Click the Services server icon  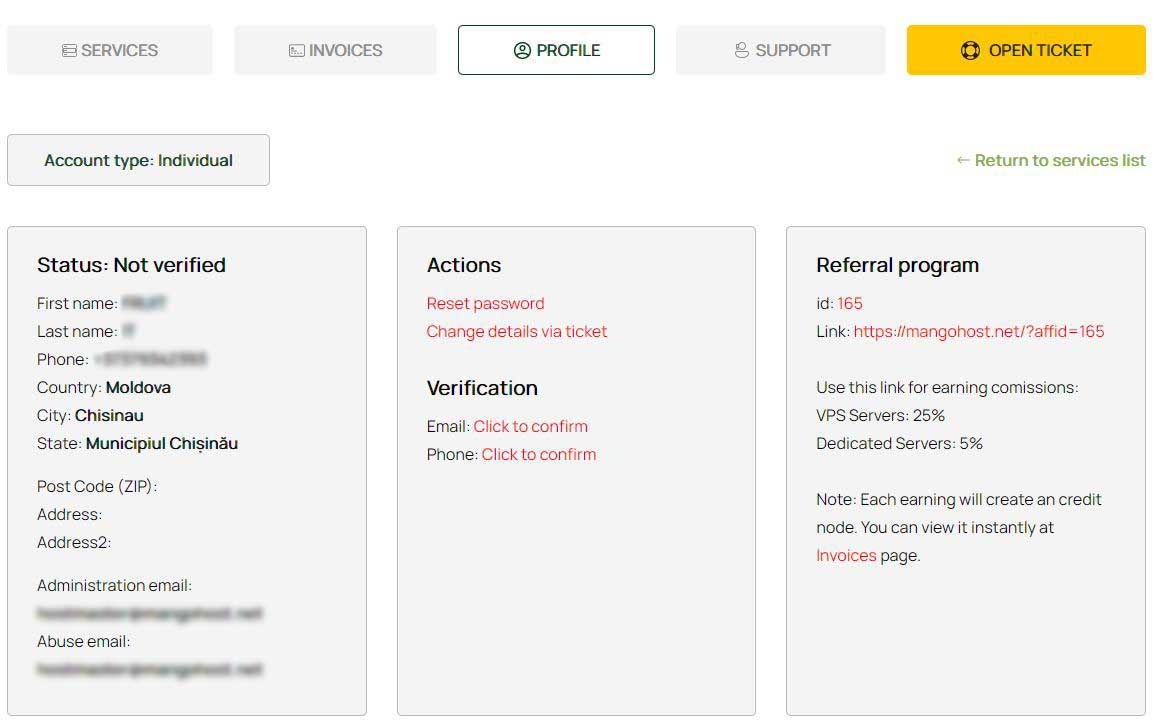pos(69,51)
